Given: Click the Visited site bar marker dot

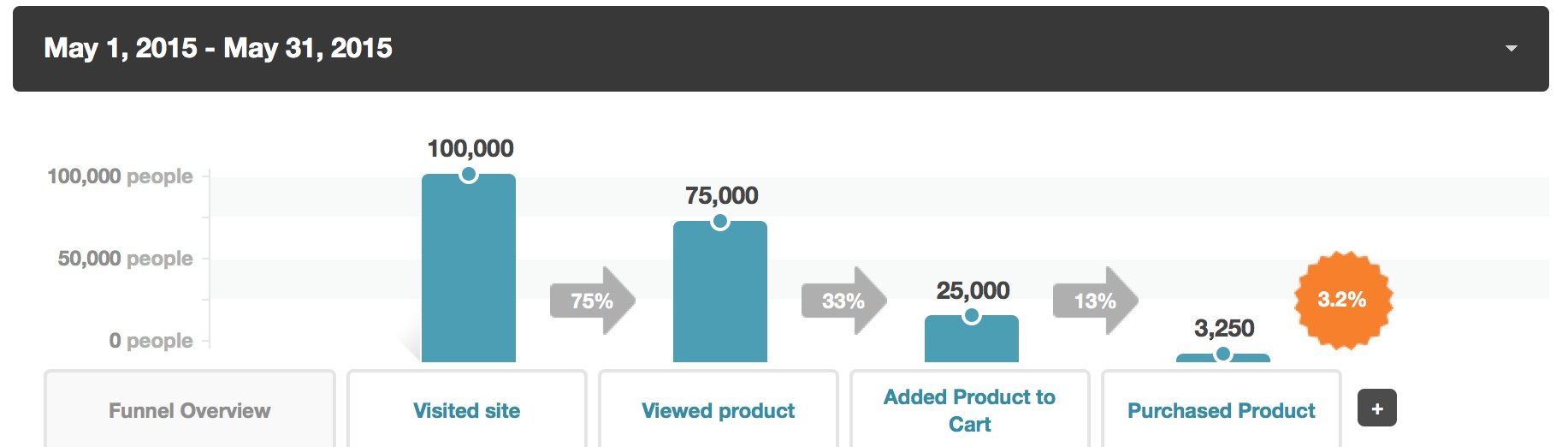Looking at the screenshot, I should [x=469, y=175].
